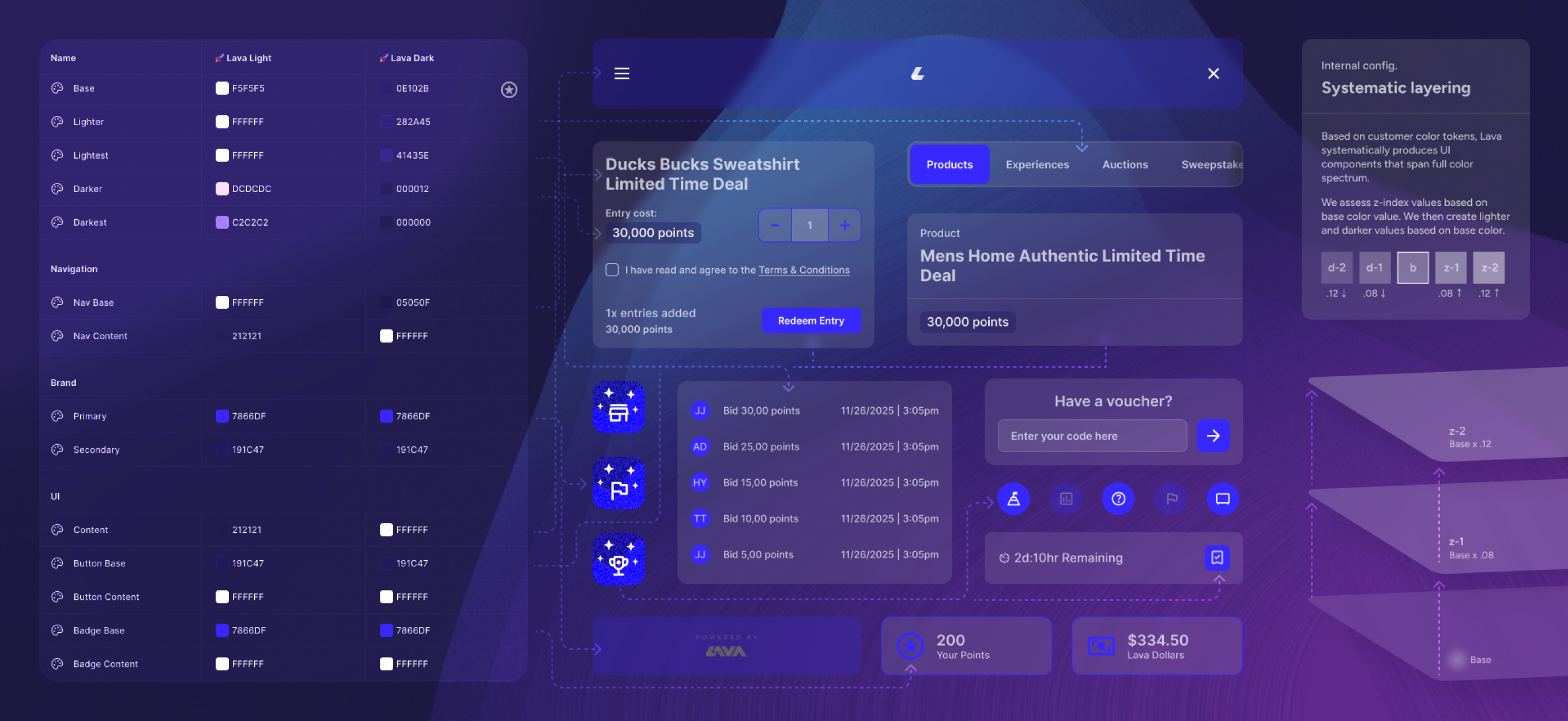Select the monitor display icon
Viewport: 1568px width, 721px height.
(1222, 498)
